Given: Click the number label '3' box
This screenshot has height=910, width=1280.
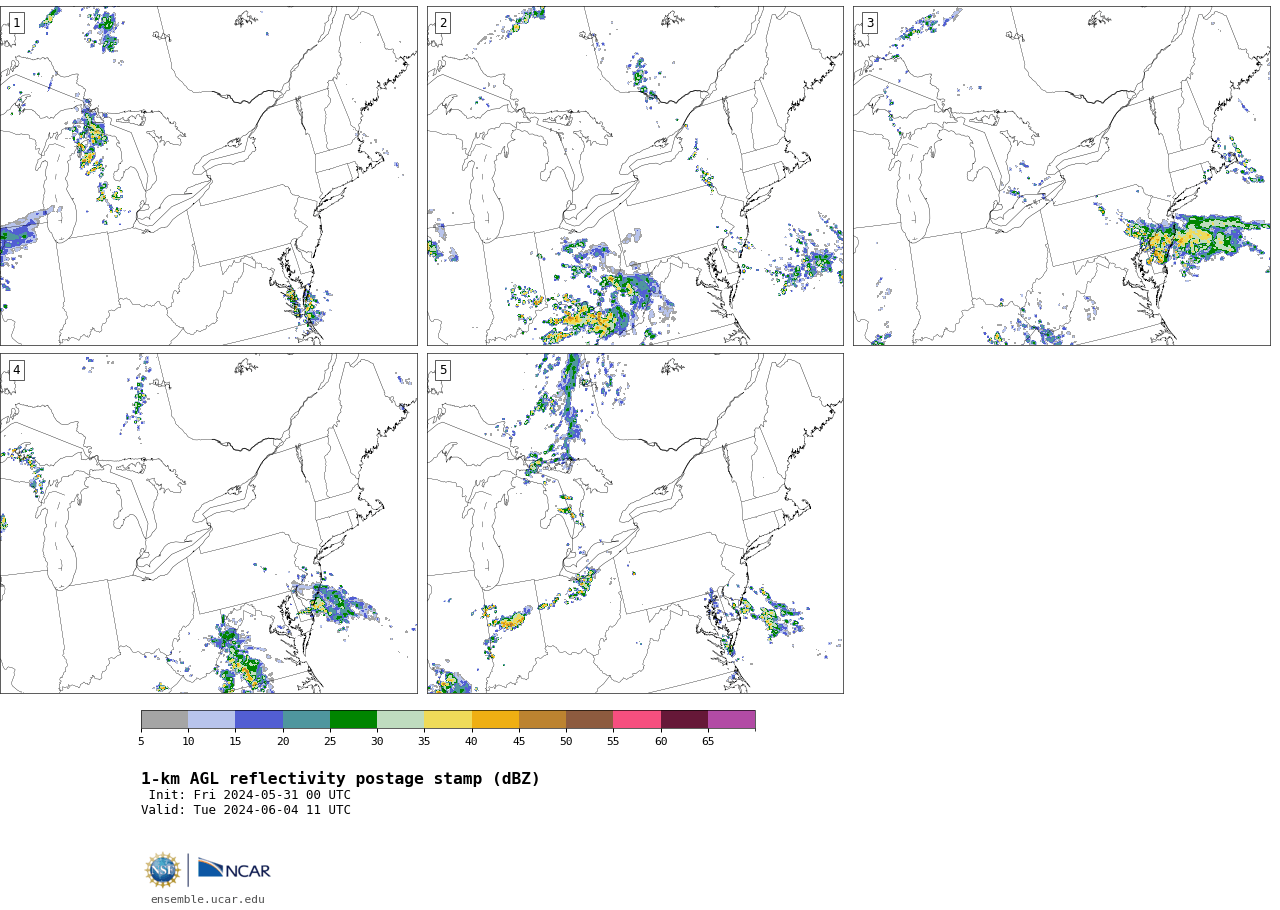Looking at the screenshot, I should click(869, 23).
